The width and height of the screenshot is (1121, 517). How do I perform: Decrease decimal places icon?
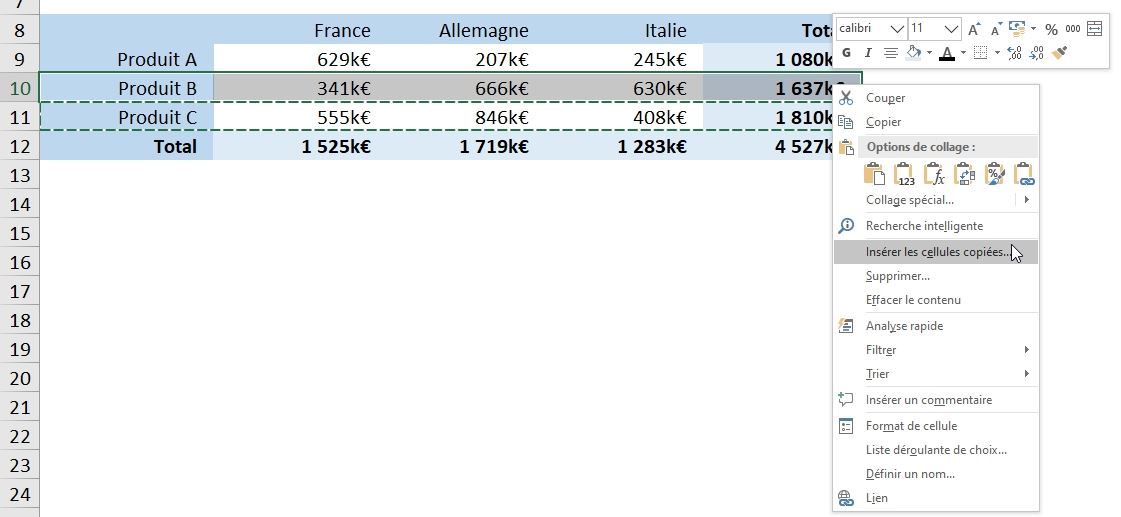click(1037, 52)
